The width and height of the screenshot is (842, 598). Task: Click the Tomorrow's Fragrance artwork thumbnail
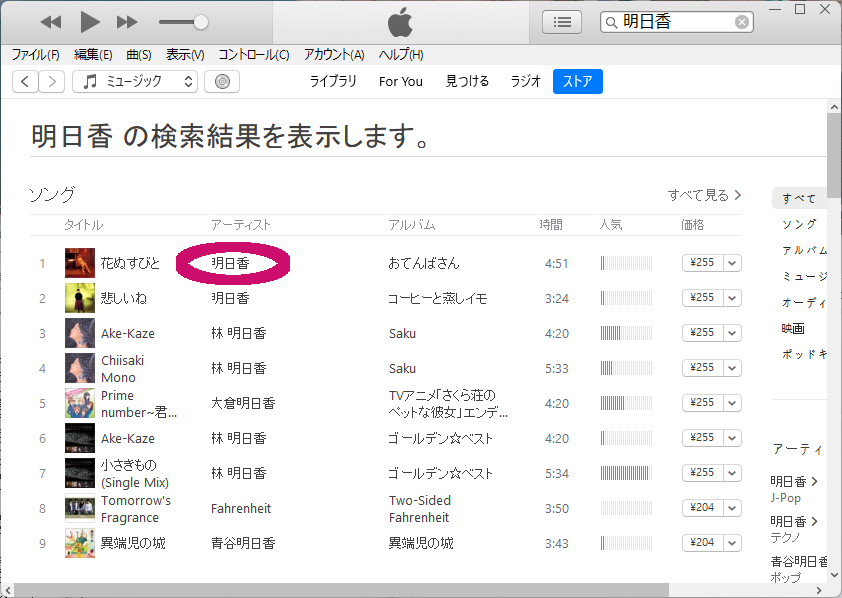pyautogui.click(x=80, y=508)
